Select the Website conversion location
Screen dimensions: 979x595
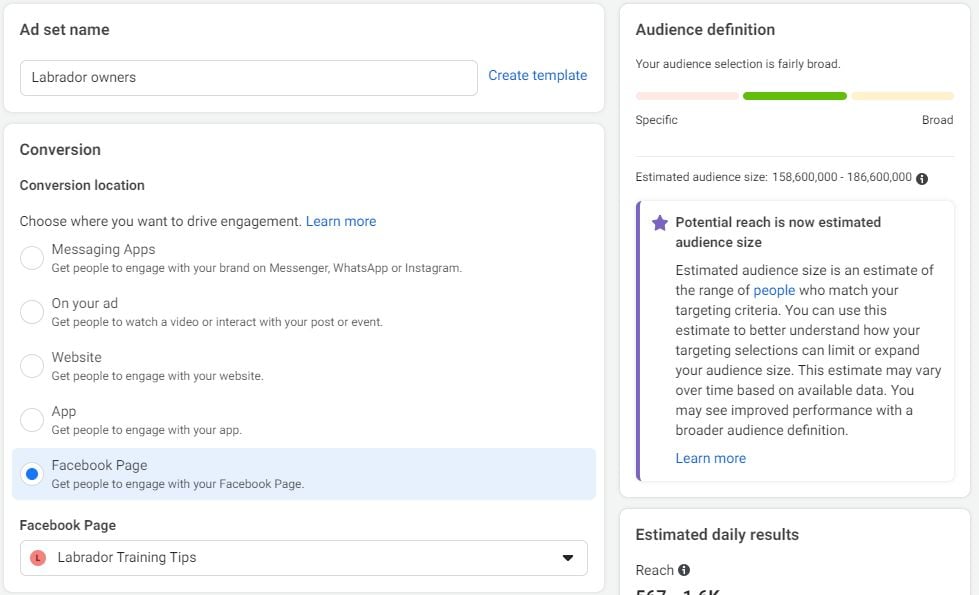click(x=30, y=364)
